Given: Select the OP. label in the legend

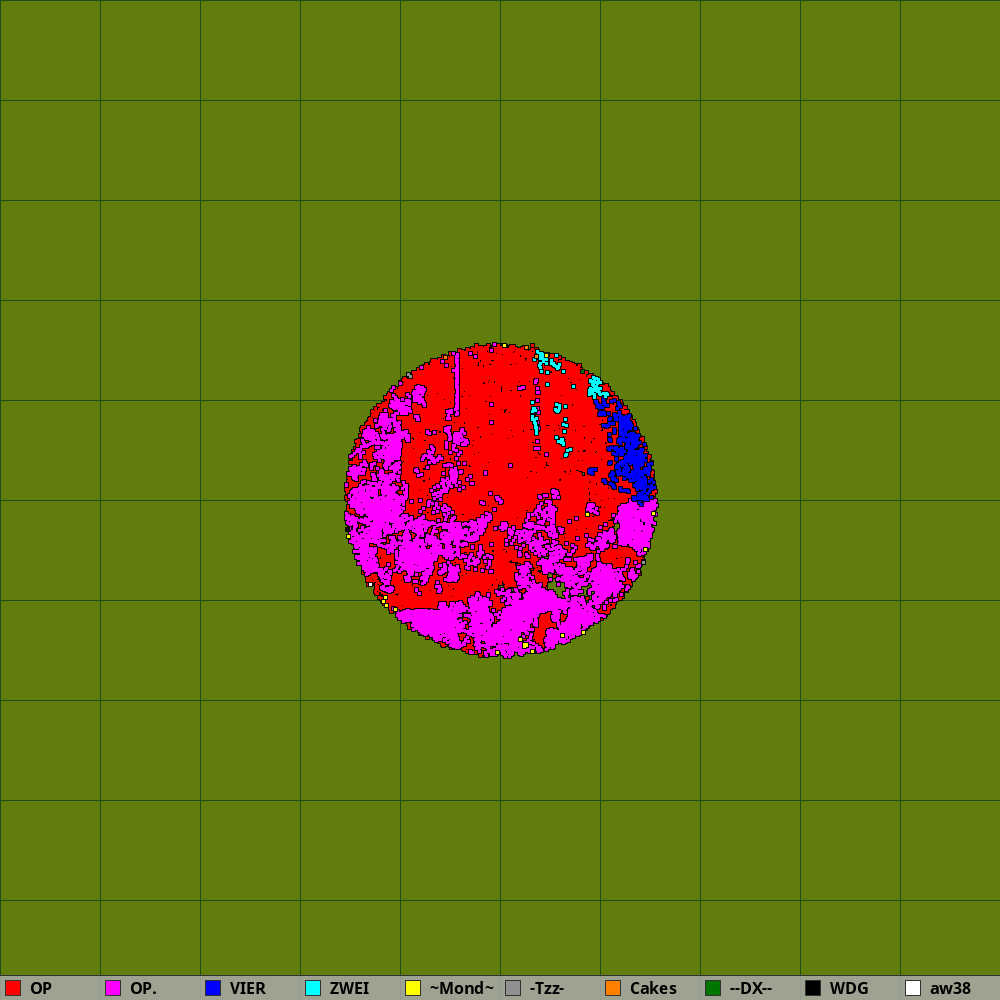Looking at the screenshot, I should click(x=143, y=988).
